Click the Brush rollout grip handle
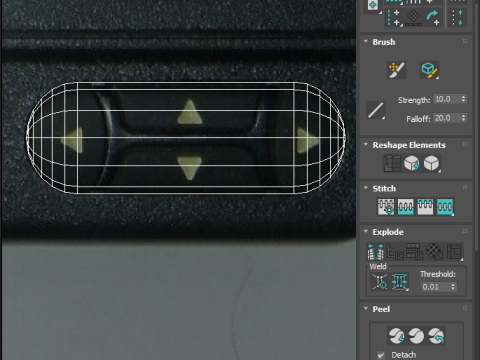The width and height of the screenshot is (480, 360). point(465,41)
